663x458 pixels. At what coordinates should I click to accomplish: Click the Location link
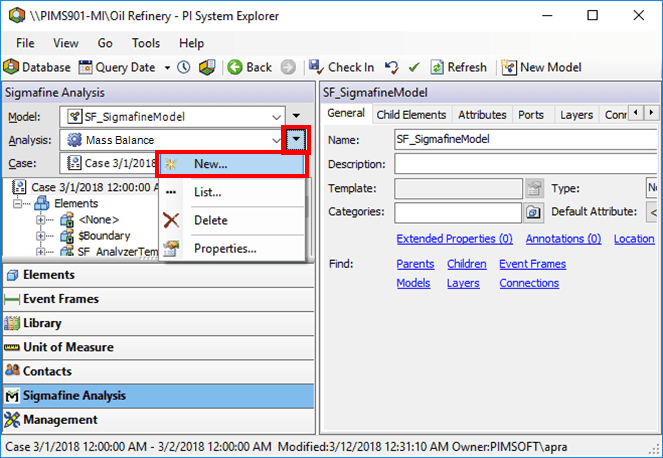[x=634, y=239]
